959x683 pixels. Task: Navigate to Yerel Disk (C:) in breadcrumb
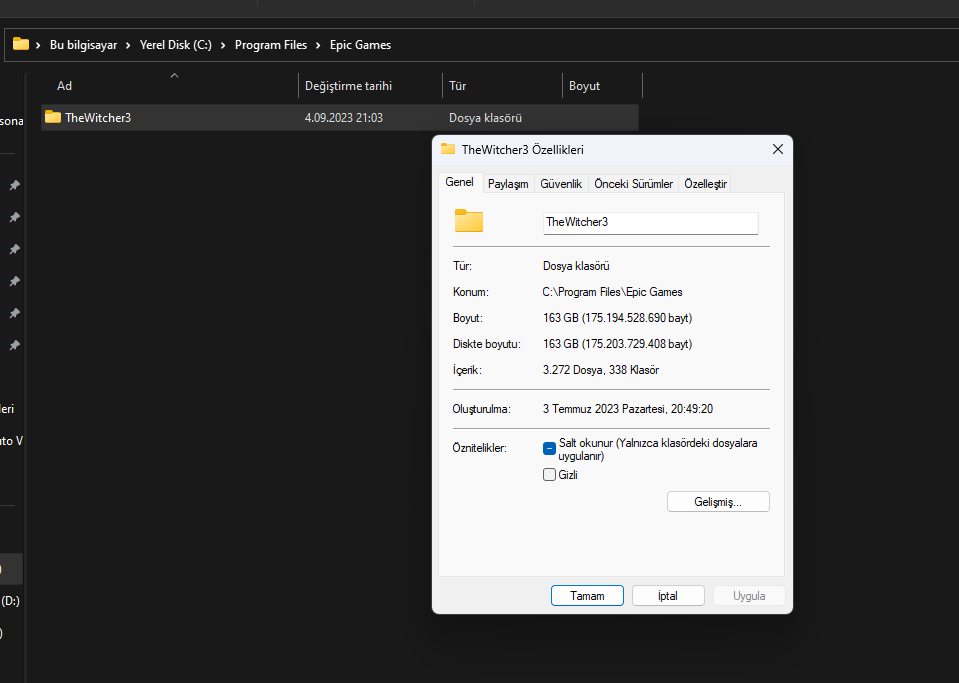(176, 45)
